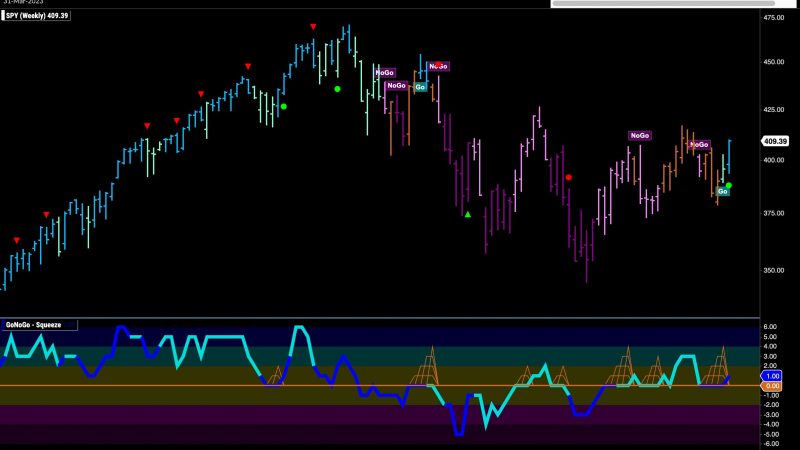
Task: Click the 6.00 squeeze axis label
Action: tap(770, 327)
